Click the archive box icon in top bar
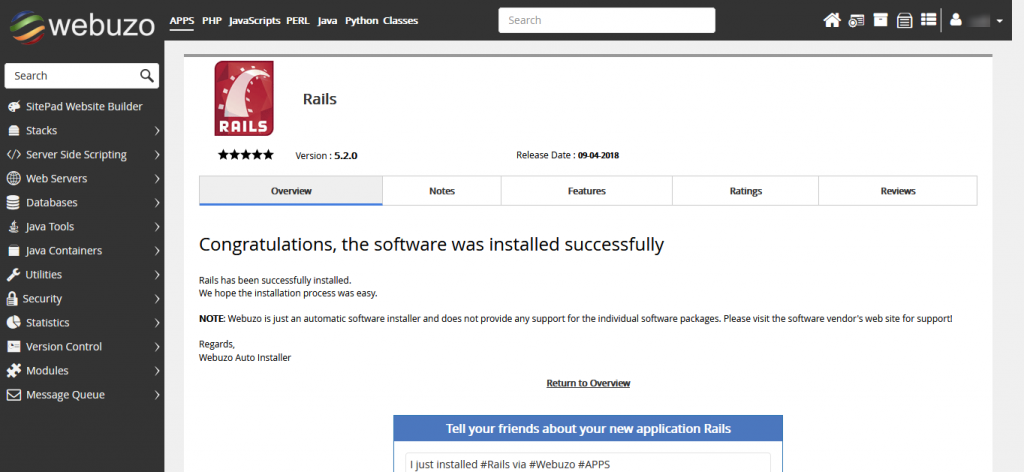The width and height of the screenshot is (1024, 472). pyautogui.click(x=880, y=20)
